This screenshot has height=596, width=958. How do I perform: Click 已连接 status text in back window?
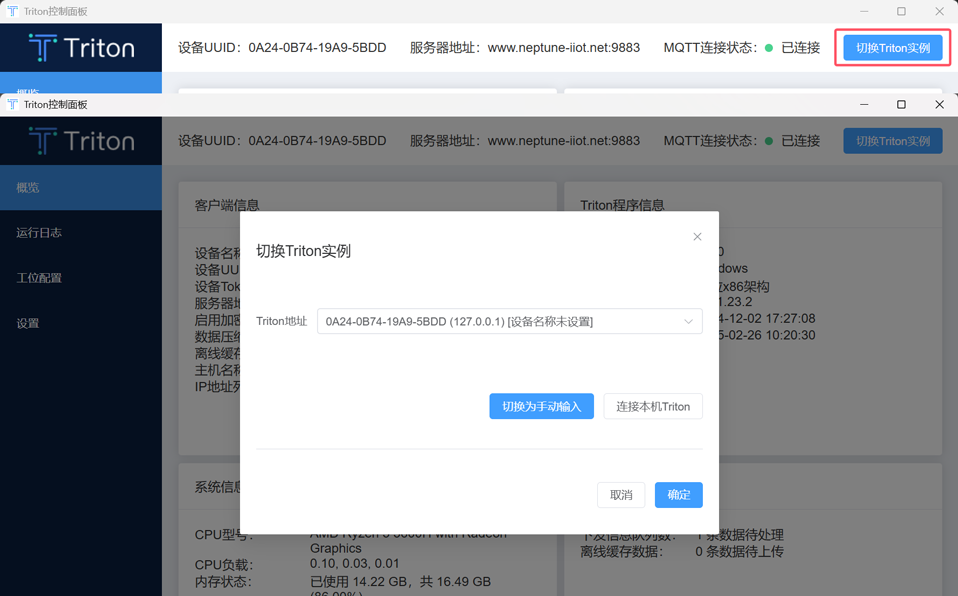[x=800, y=48]
